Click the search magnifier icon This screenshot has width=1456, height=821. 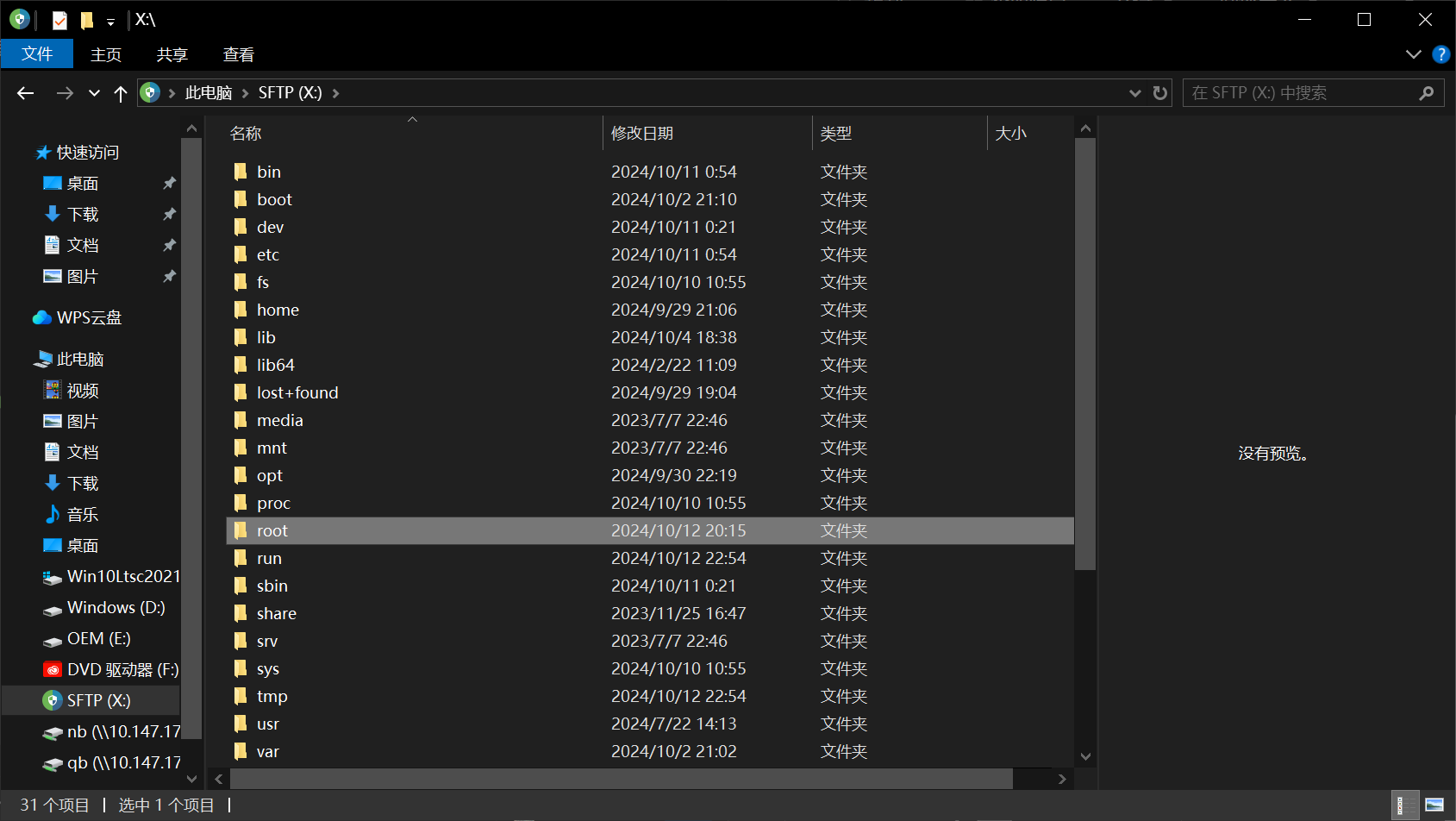point(1427,93)
